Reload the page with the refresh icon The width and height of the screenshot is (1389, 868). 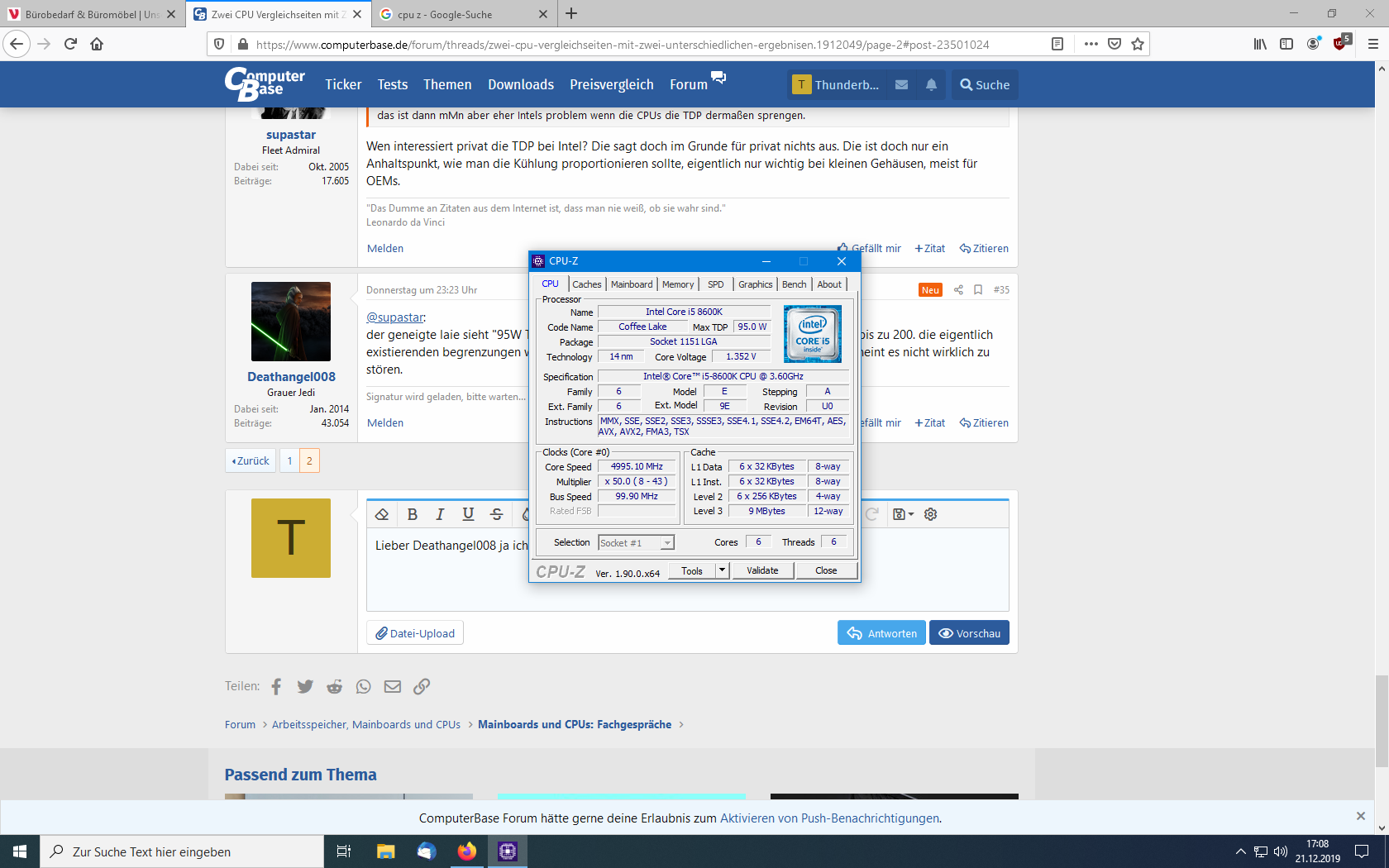[70, 44]
